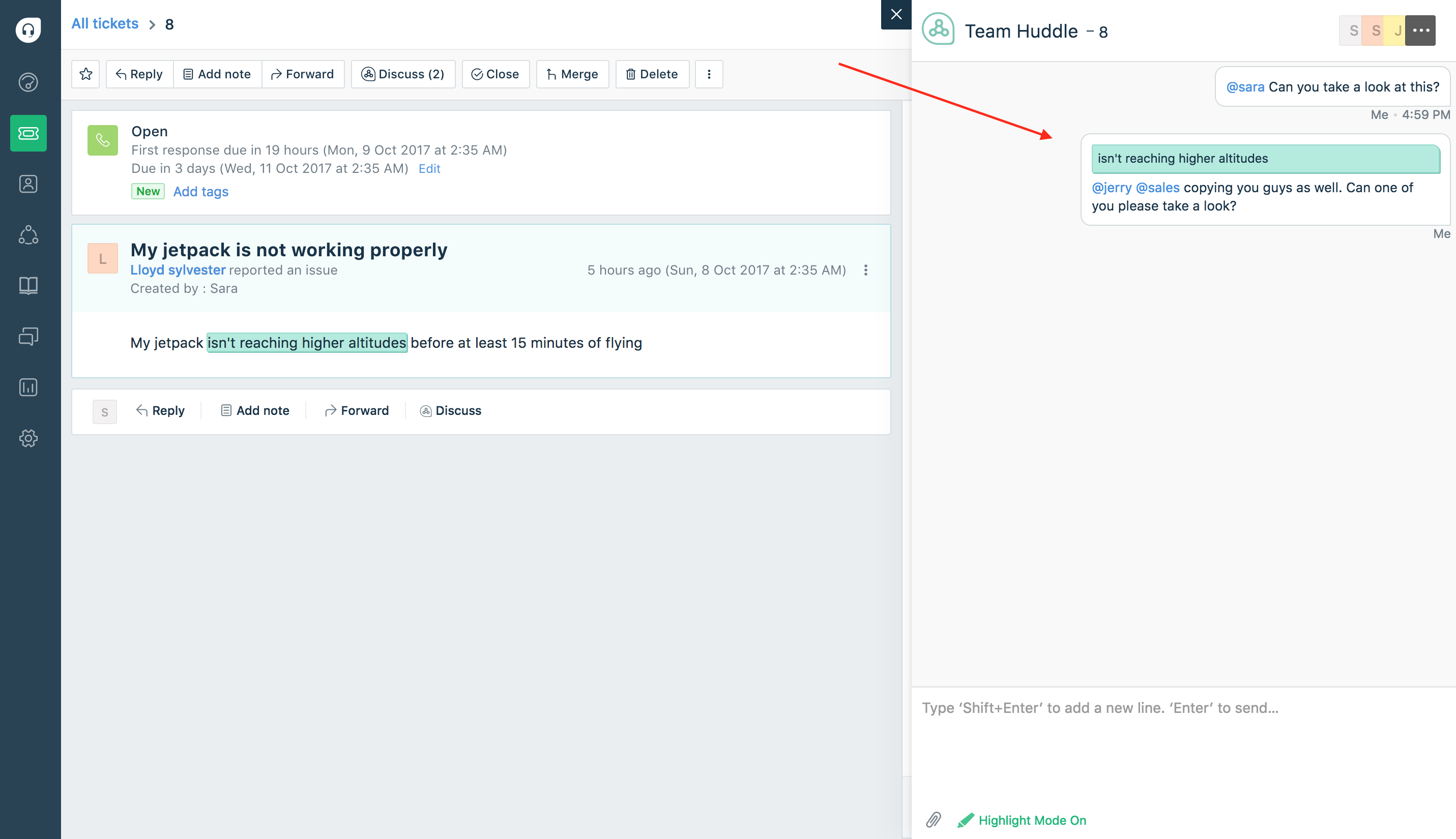Open the toolbar overflow menu
Viewport: 1456px width, 839px height.
(709, 74)
